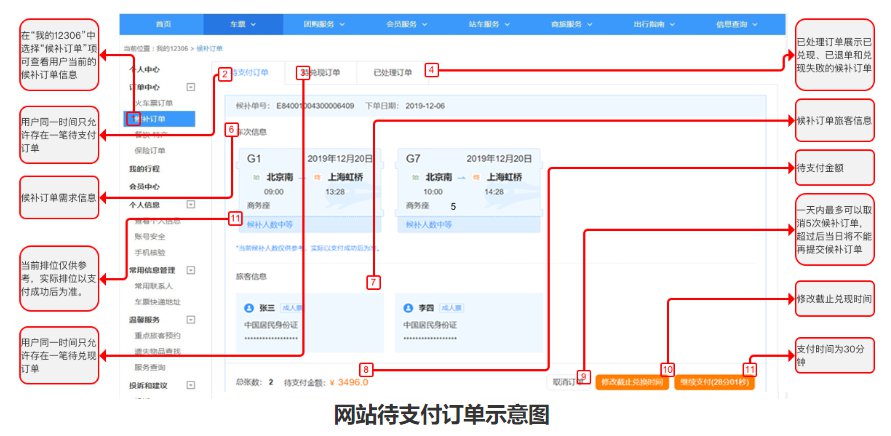The image size is (891, 436).
Task: Open the 站车服务 navigation dropdown
Action: (489, 24)
